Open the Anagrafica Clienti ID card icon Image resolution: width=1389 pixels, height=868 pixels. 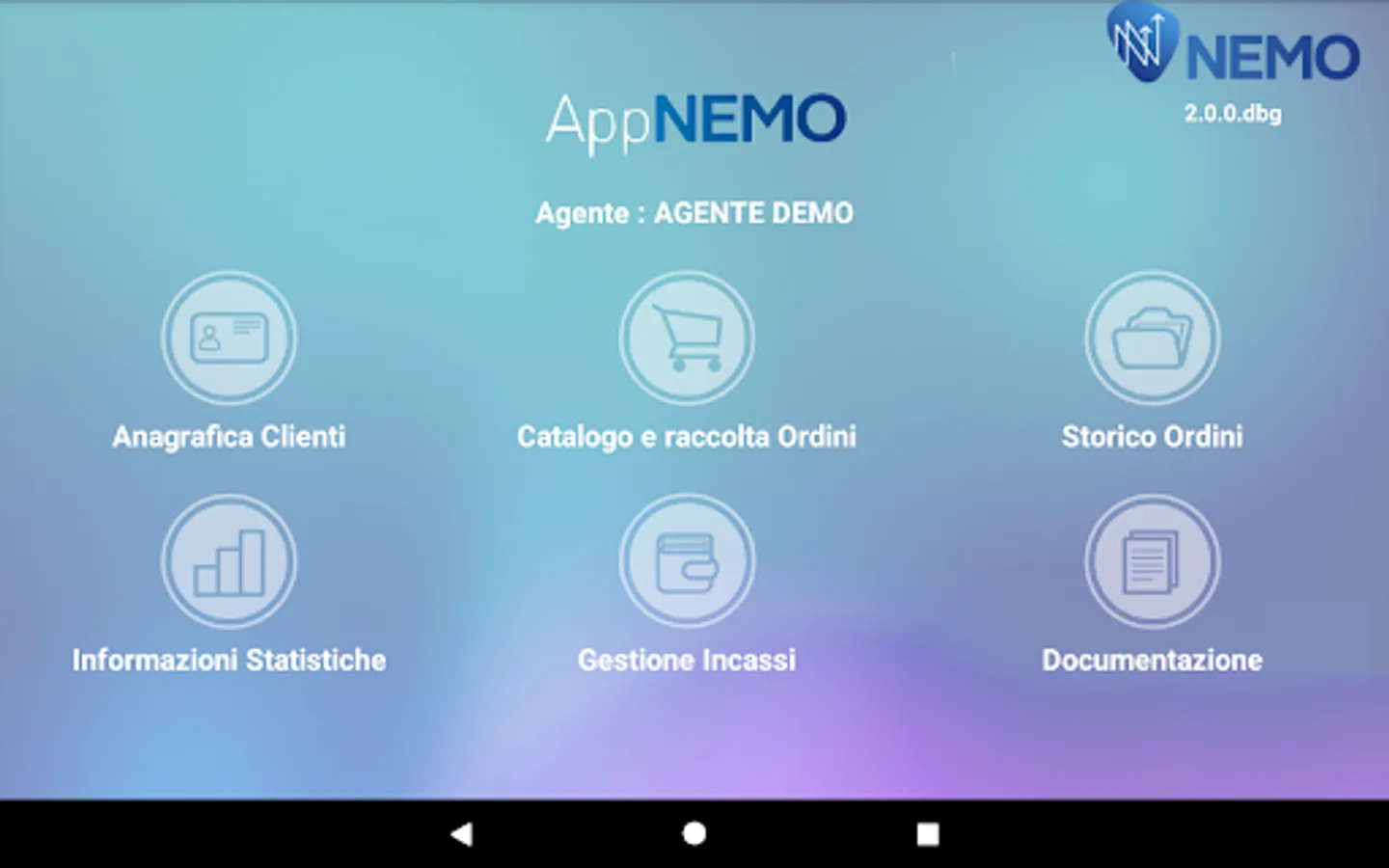(229, 338)
